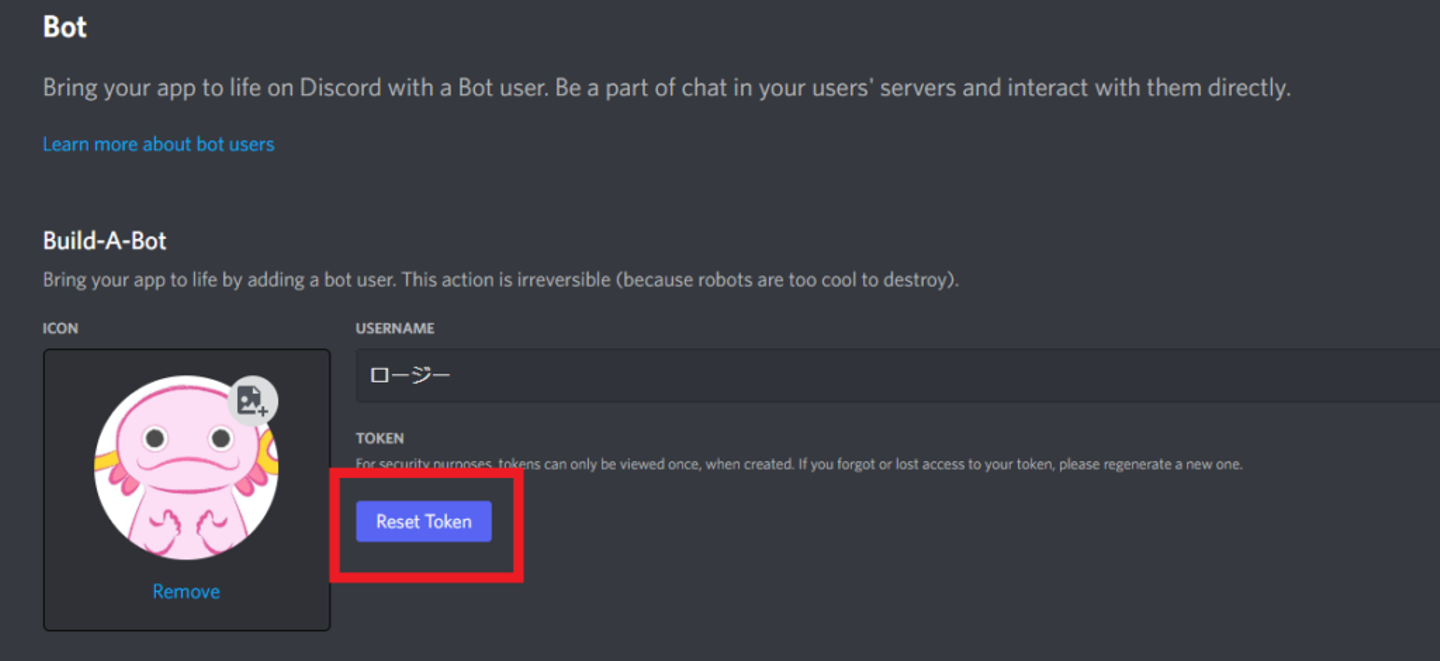Select the "Build-A-Bot" section heading
The height and width of the screenshot is (661, 1440).
(x=104, y=241)
